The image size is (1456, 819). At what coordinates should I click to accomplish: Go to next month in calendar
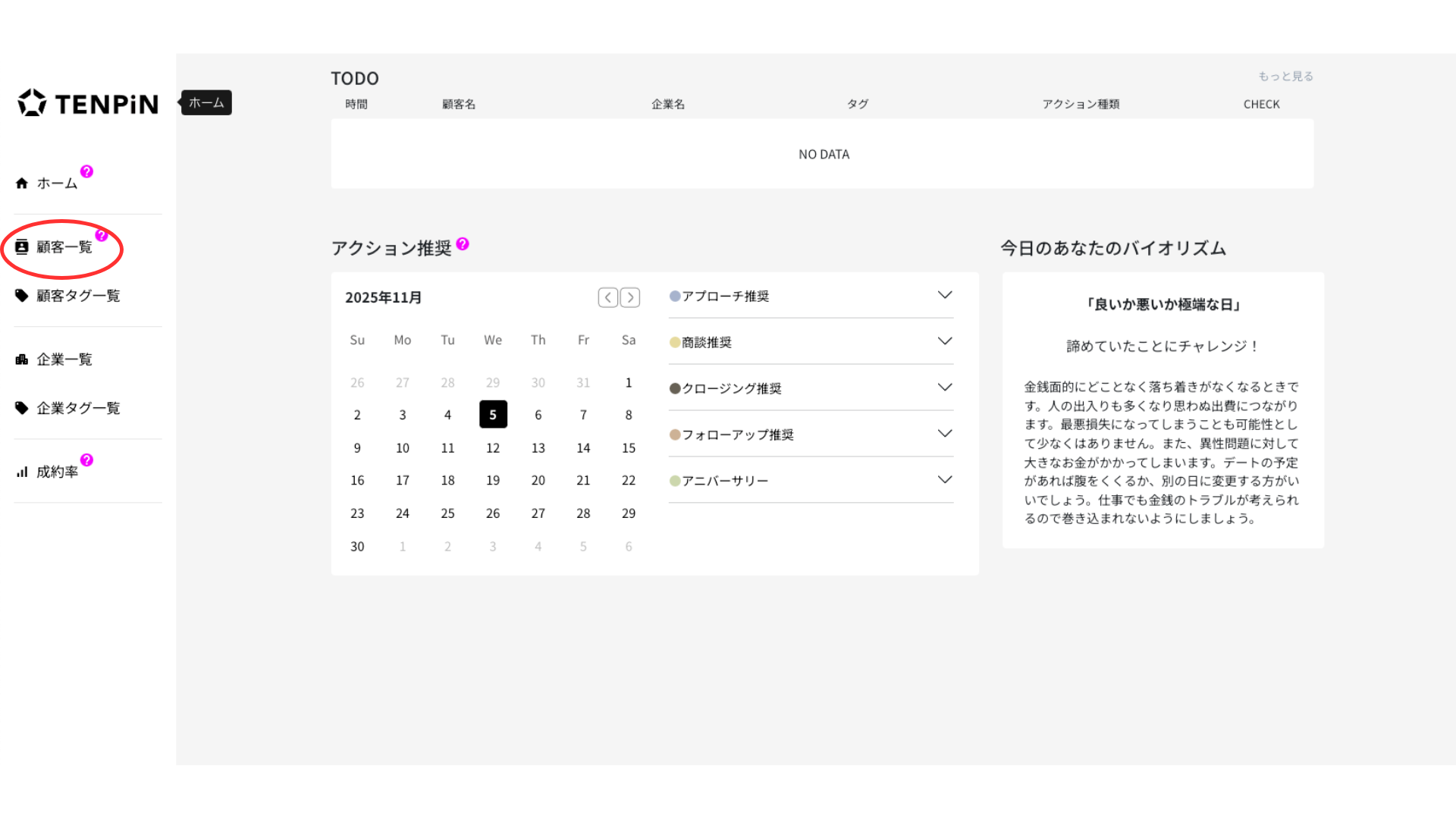click(630, 297)
